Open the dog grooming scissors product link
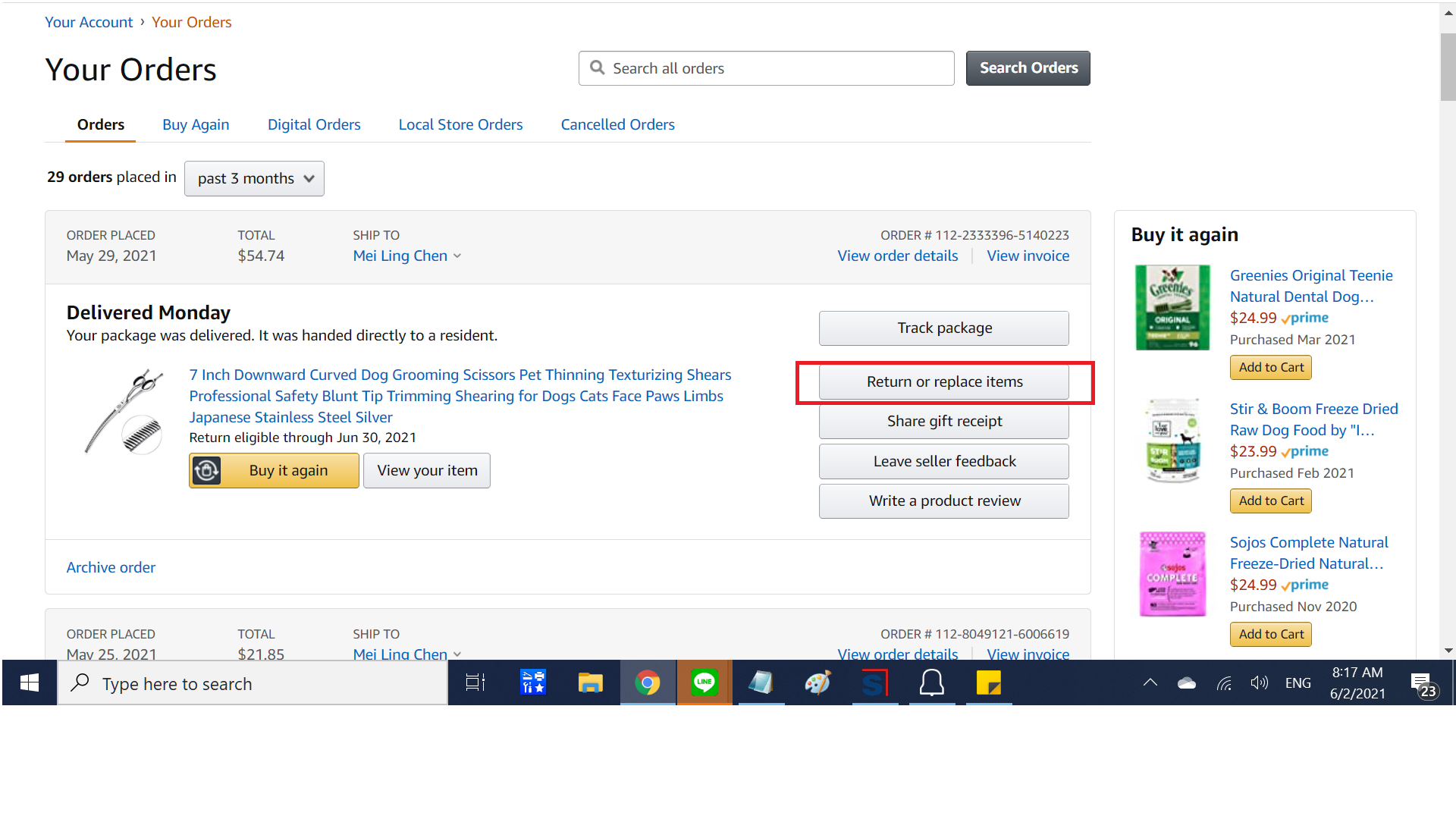Screen dimensions: 1456x819 [x=460, y=396]
